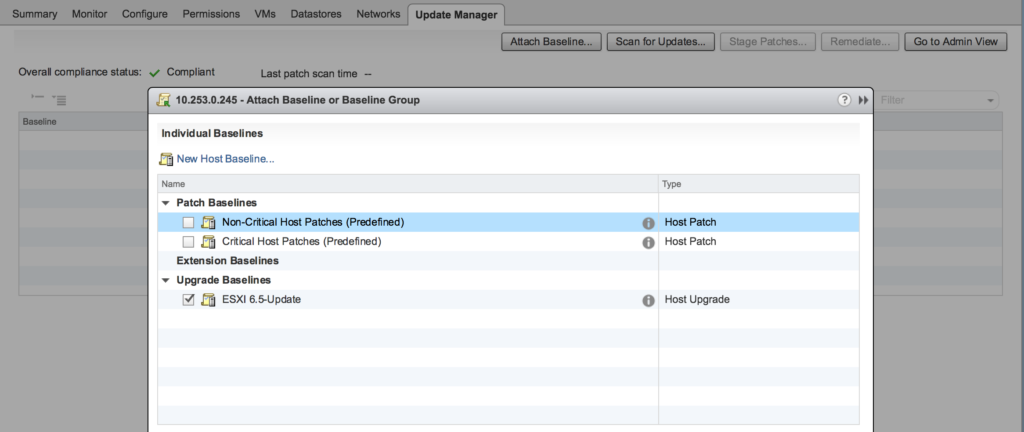The image size is (1024, 432).
Task: Collapse the Upgrade Baselines group
Action: click(x=166, y=280)
